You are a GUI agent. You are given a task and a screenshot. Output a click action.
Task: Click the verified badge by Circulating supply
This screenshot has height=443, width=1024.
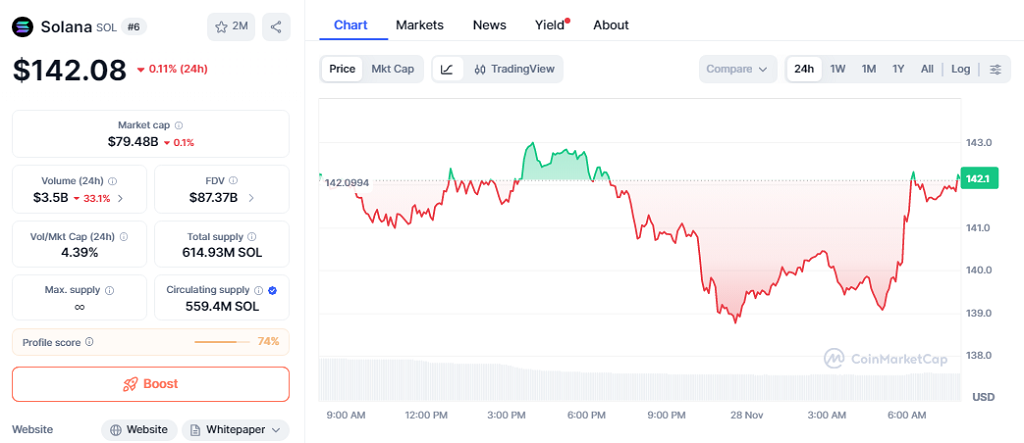pyautogui.click(x=273, y=290)
